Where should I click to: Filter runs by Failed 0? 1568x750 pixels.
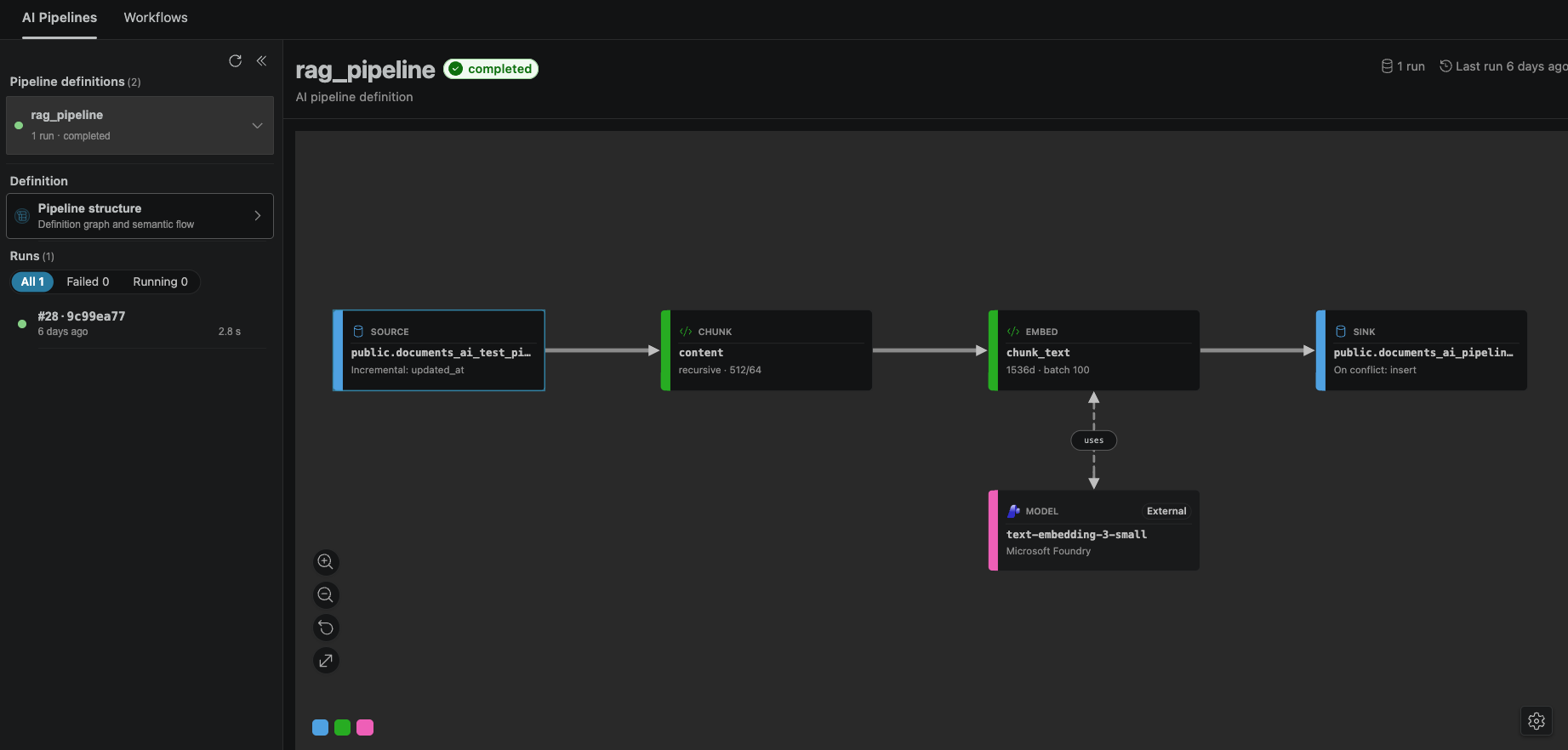pos(88,281)
